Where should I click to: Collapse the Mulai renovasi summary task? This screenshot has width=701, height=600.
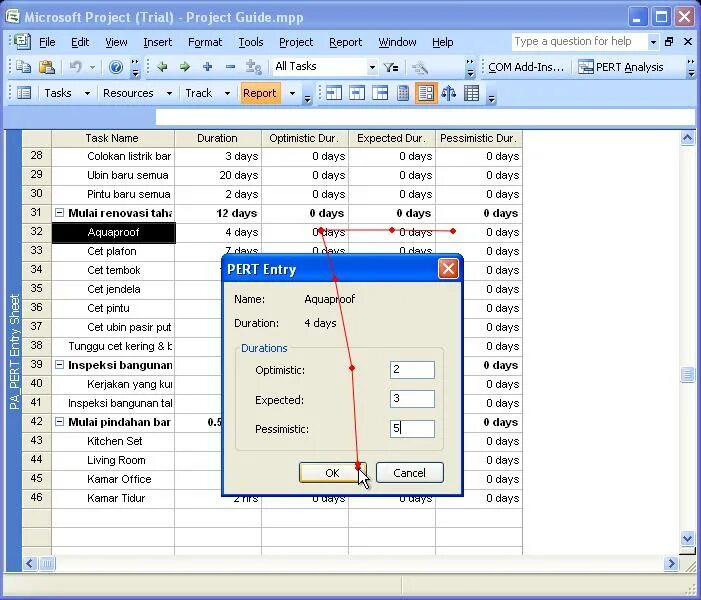[59, 213]
